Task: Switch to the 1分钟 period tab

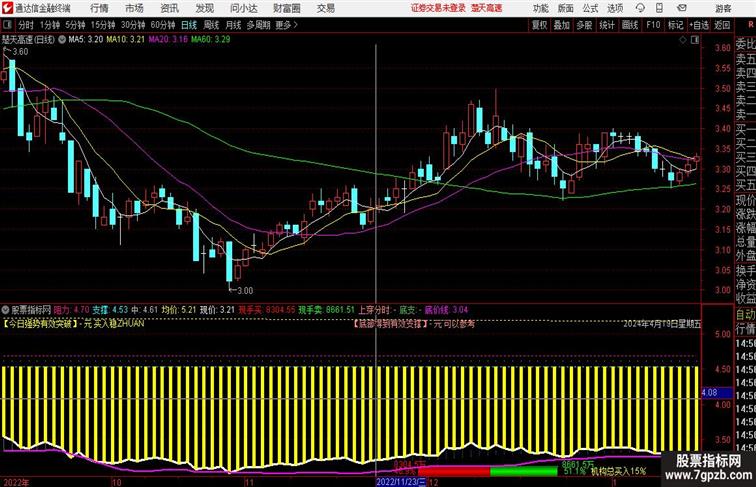Action: 50,25
